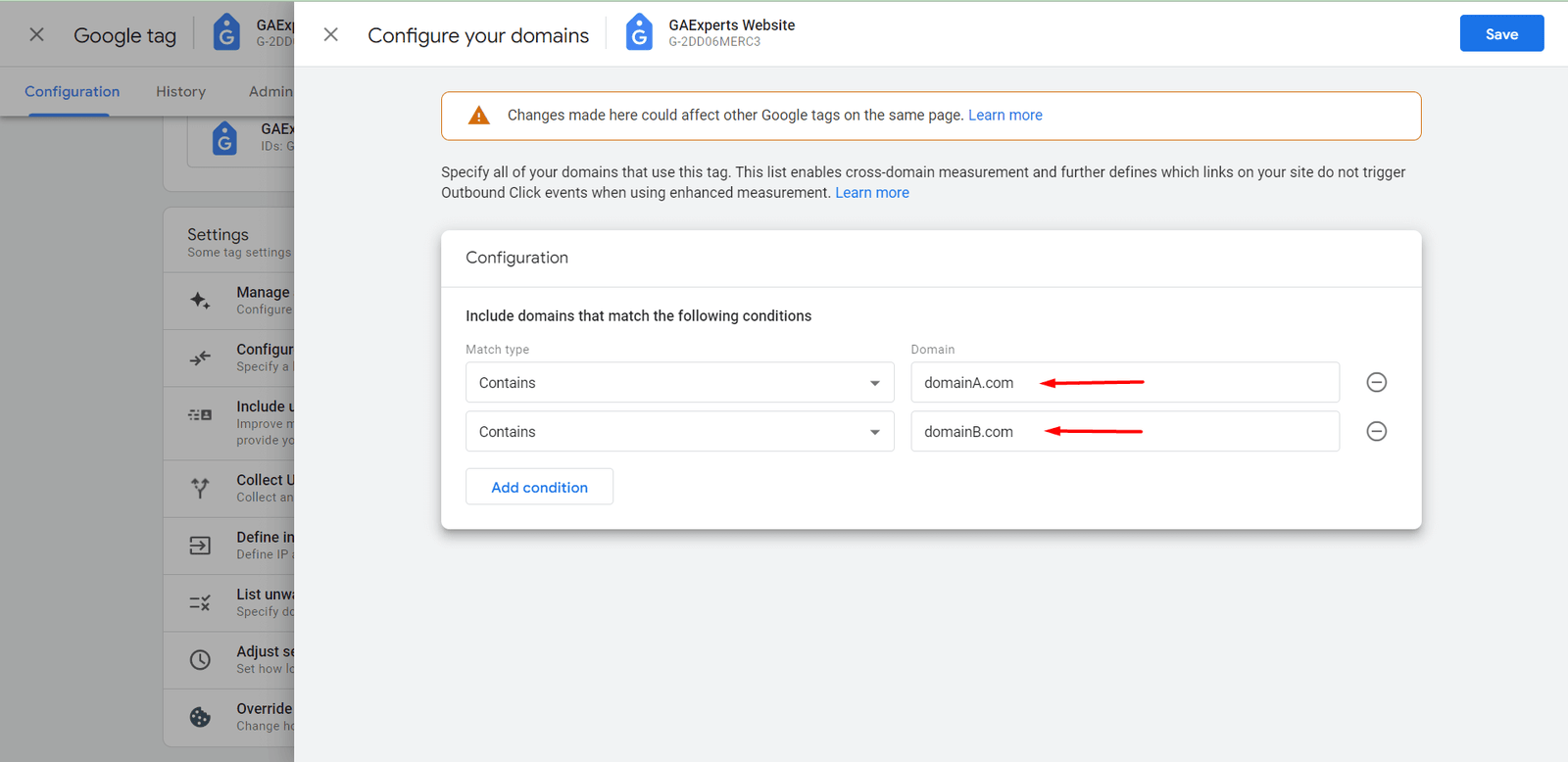Remove the domainB.com condition

click(1376, 431)
